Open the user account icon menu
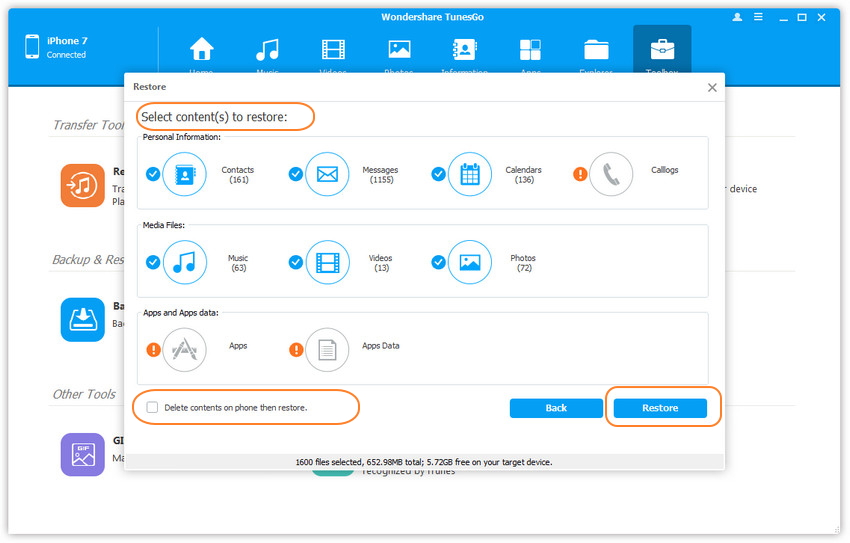The height and width of the screenshot is (543, 850). (738, 17)
